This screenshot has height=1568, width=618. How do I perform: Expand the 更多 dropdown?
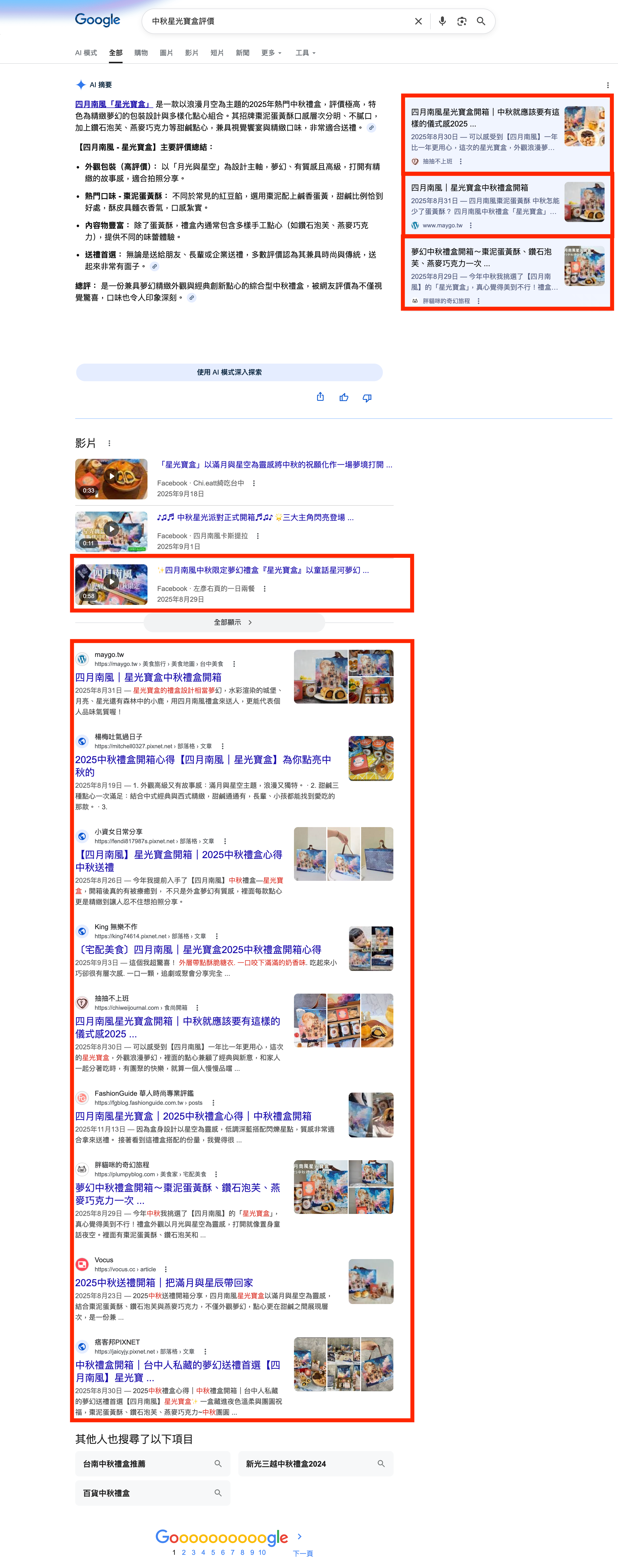272,53
